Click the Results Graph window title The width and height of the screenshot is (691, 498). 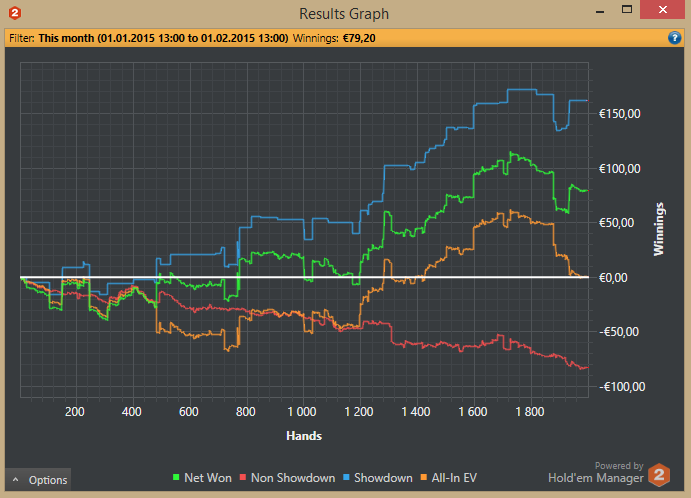pyautogui.click(x=344, y=14)
